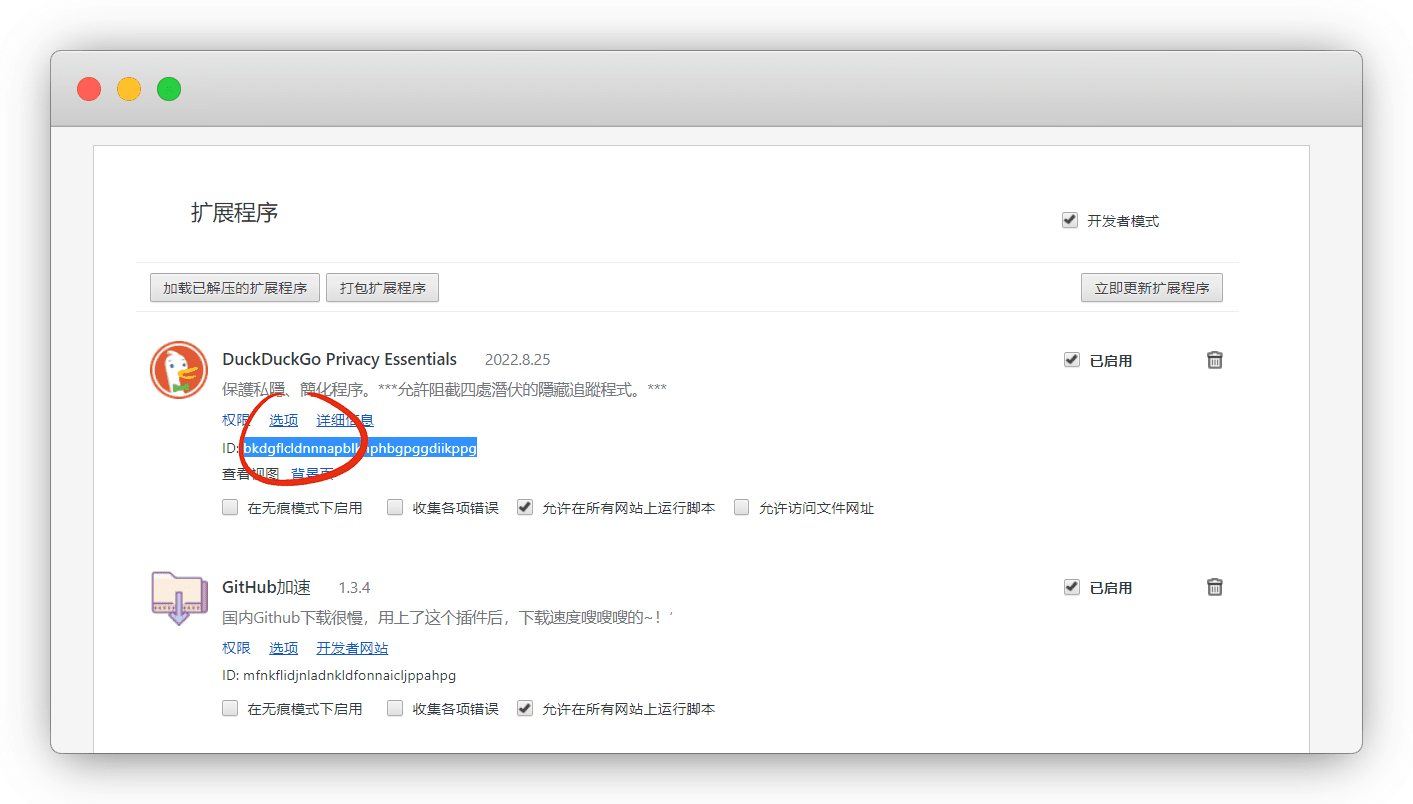This screenshot has height=804, width=1413.
Task: Toggle the 开发者模式 checkbox
Action: pos(1070,220)
